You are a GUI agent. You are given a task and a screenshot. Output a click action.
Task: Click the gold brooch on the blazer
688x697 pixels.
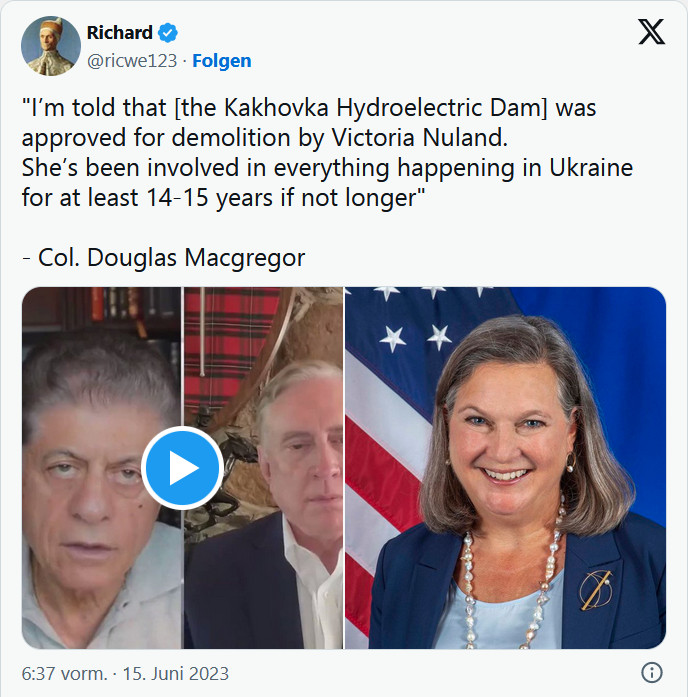(596, 589)
